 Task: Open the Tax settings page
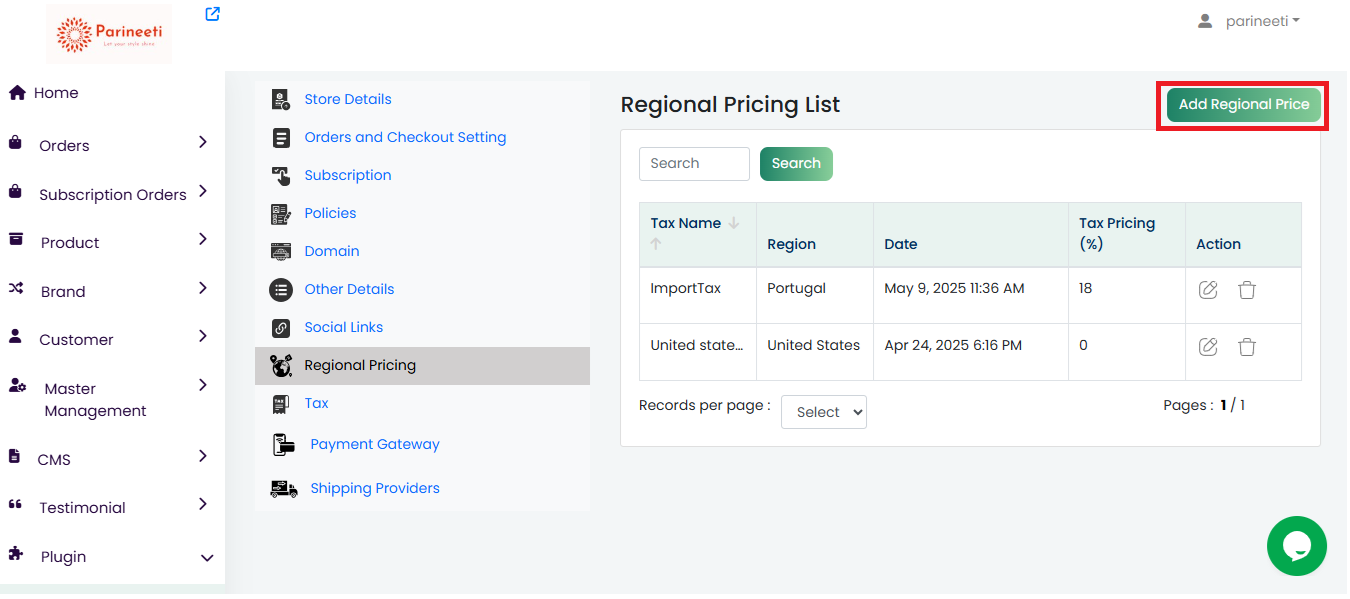coord(316,403)
